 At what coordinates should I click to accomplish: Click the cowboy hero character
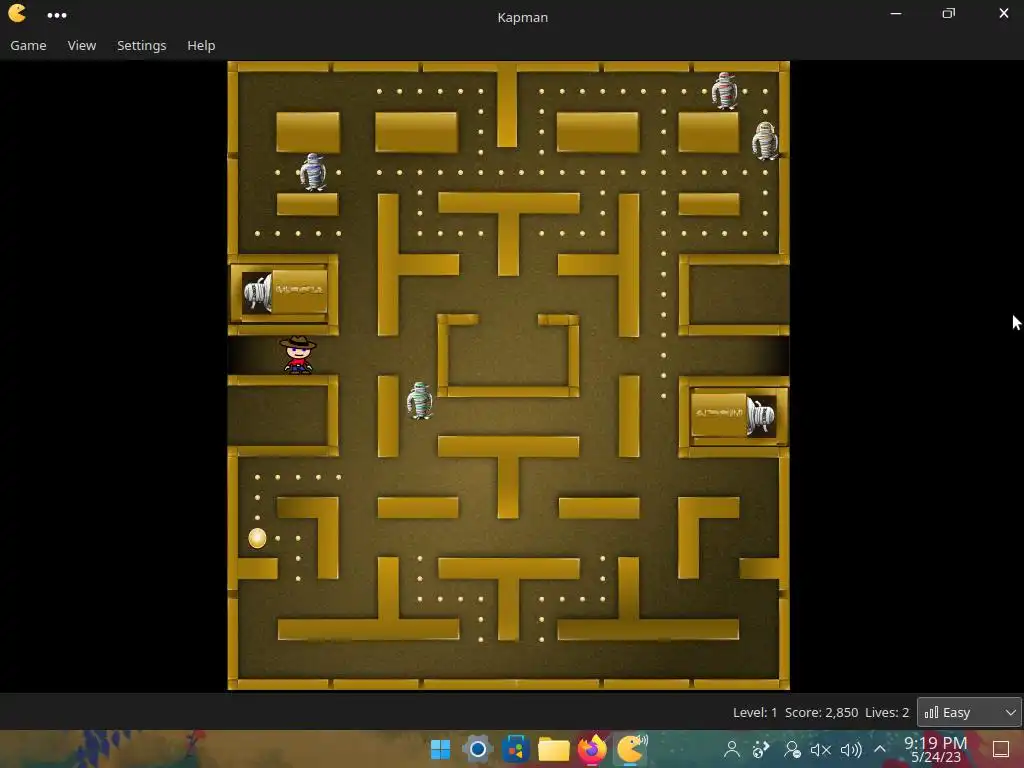(298, 355)
